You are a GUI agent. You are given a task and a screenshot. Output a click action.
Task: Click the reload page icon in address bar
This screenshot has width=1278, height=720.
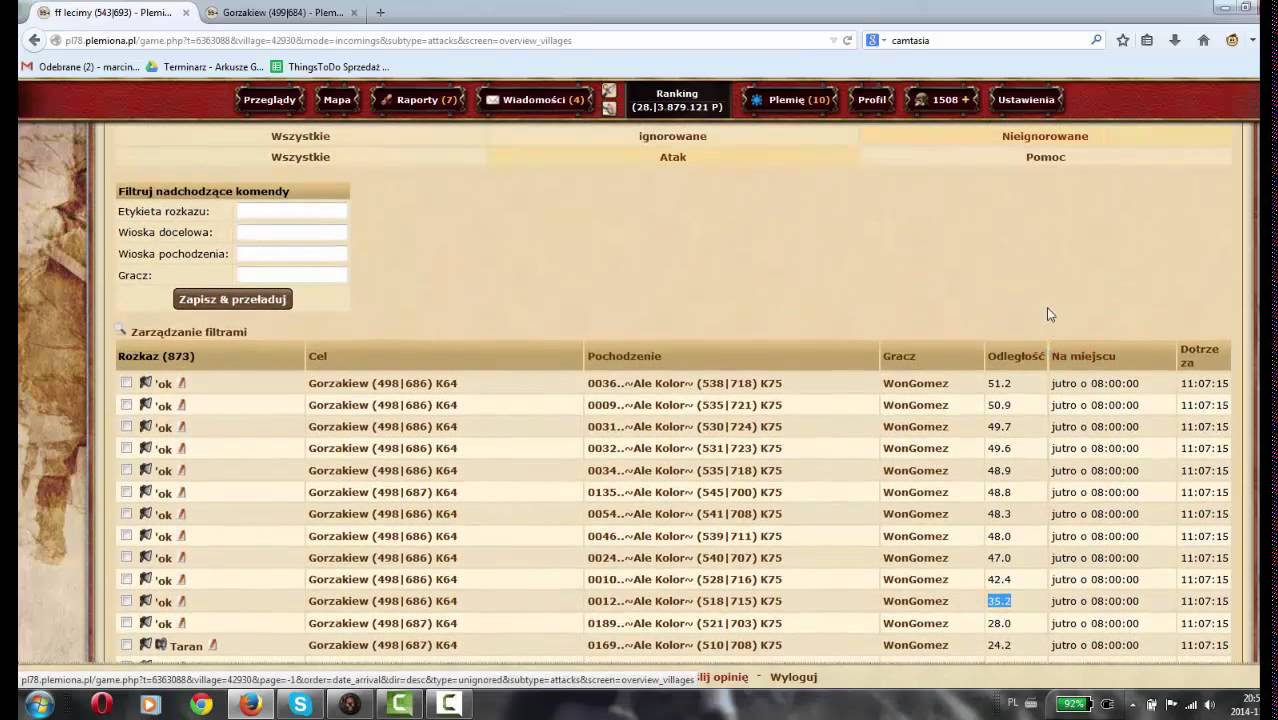(x=847, y=40)
